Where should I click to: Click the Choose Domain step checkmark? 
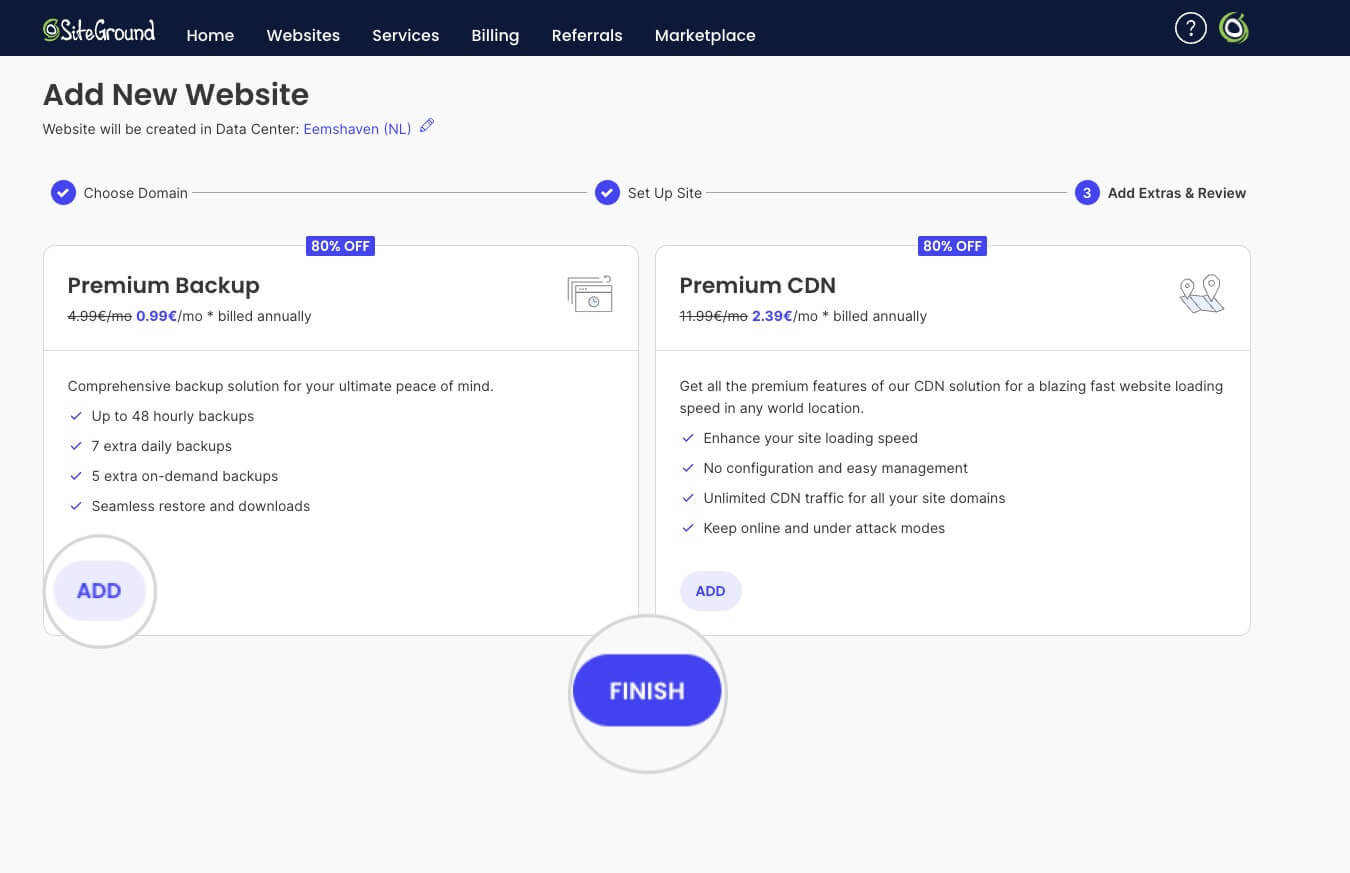coord(63,192)
